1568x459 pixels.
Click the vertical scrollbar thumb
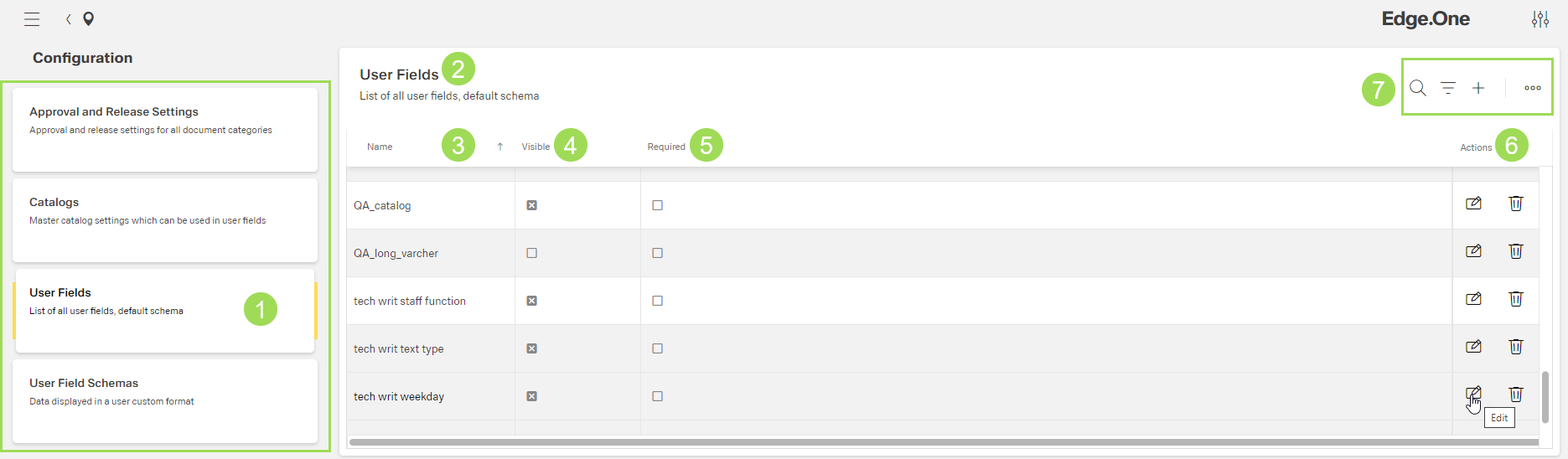[1545, 397]
